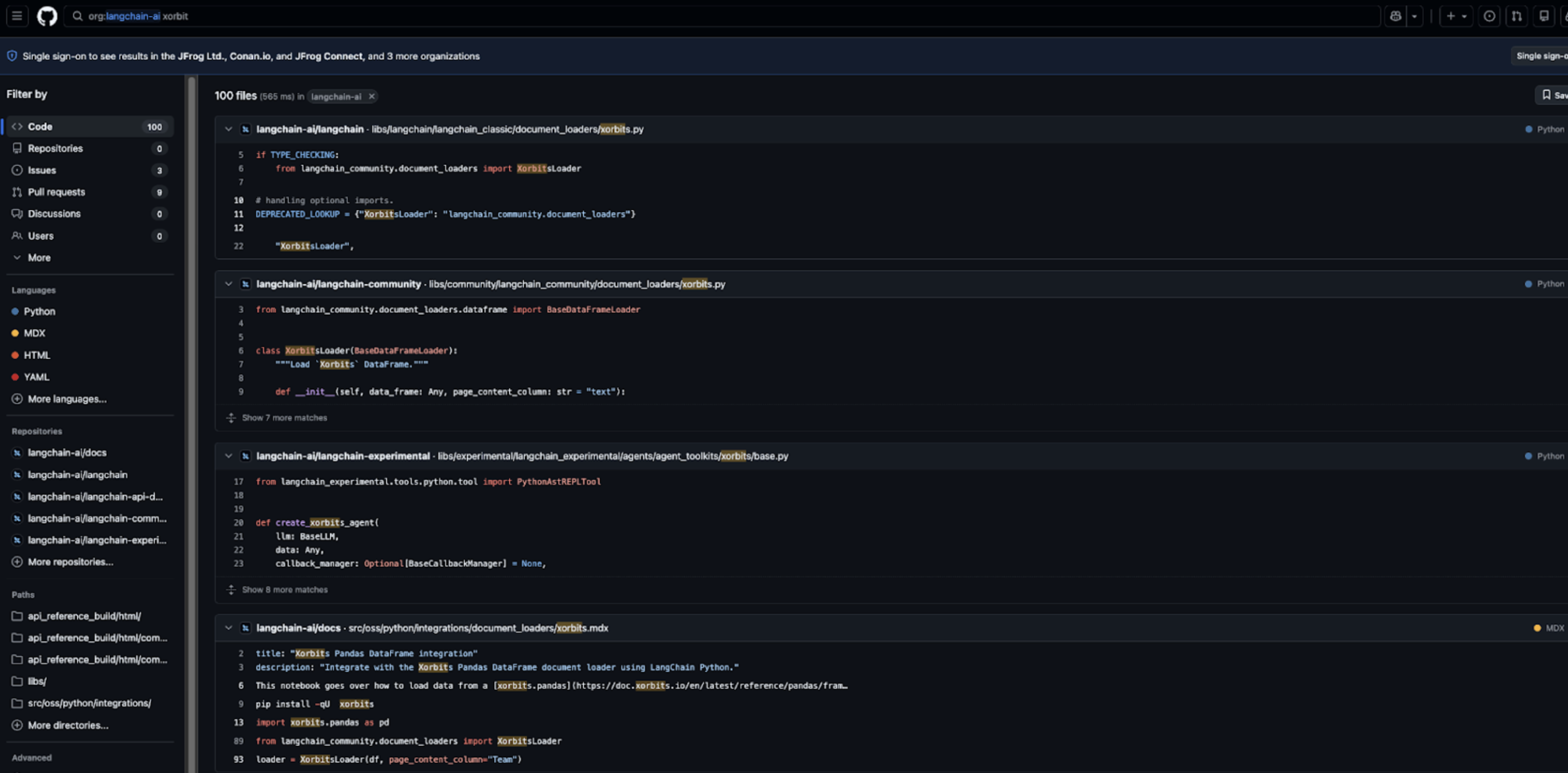Collapse the langchain-ai/langchain xorbits.py result

pos(229,129)
